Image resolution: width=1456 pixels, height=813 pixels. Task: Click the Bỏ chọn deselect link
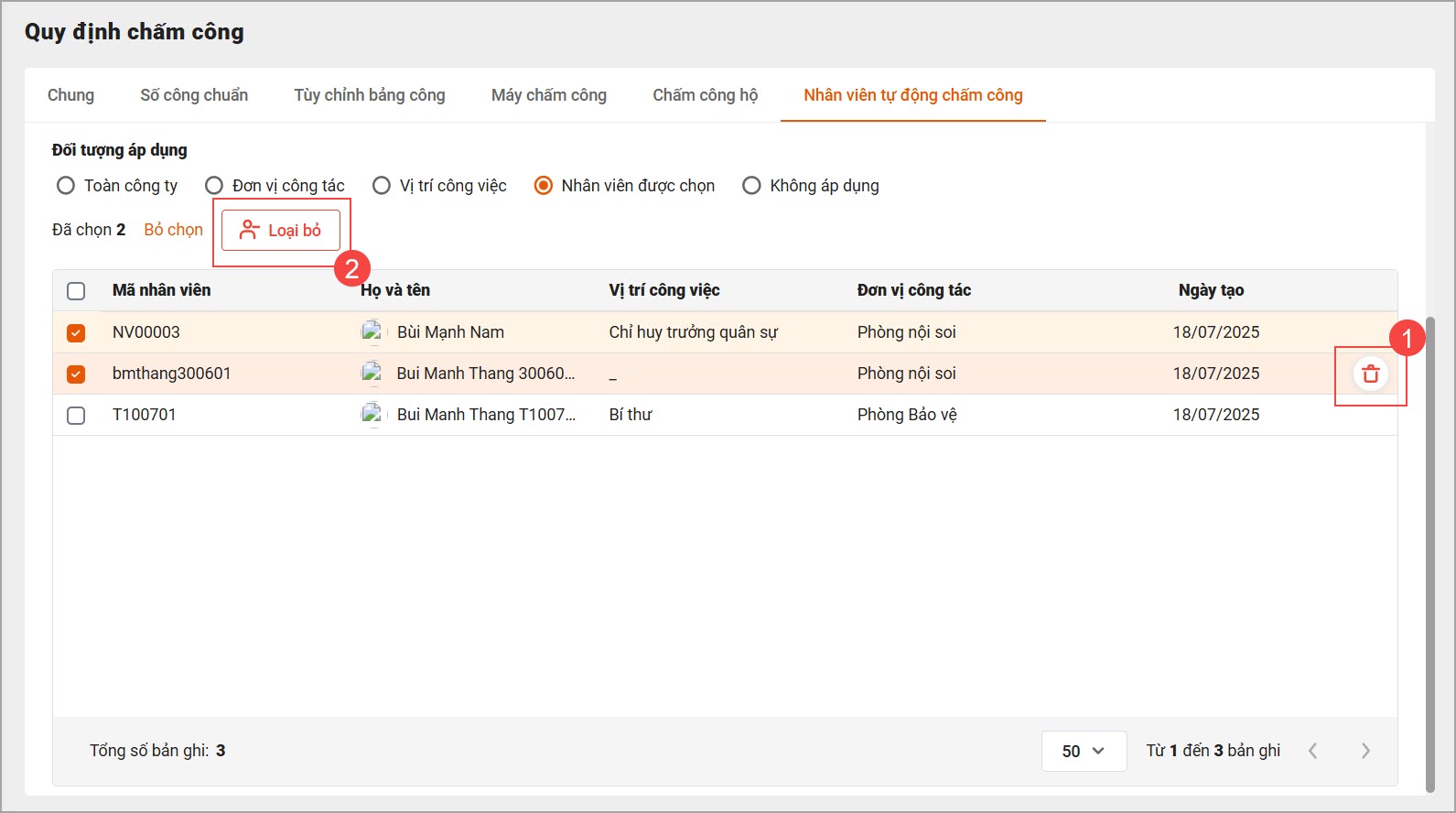point(174,230)
